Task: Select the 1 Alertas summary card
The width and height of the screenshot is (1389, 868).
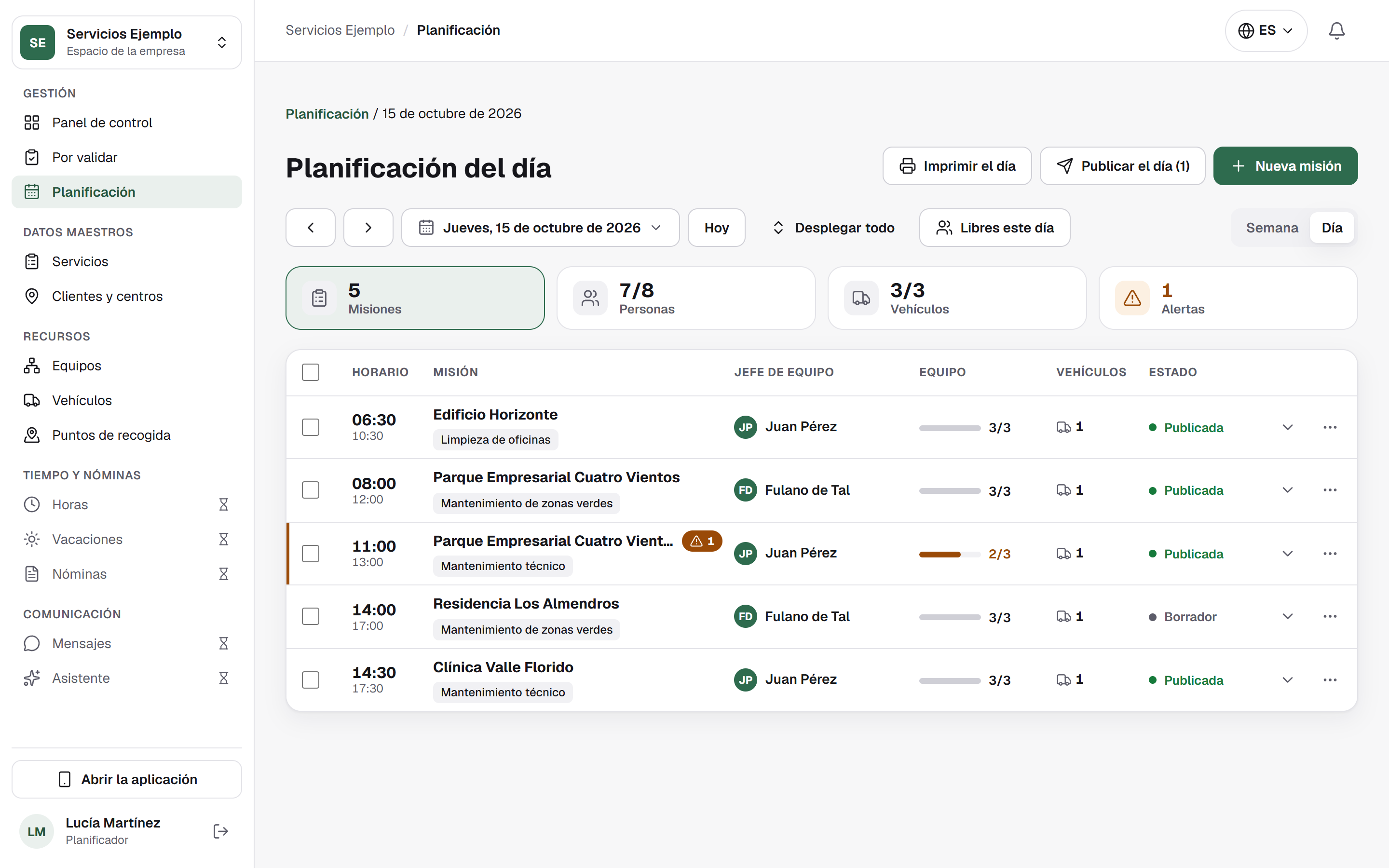Action: click(x=1228, y=298)
